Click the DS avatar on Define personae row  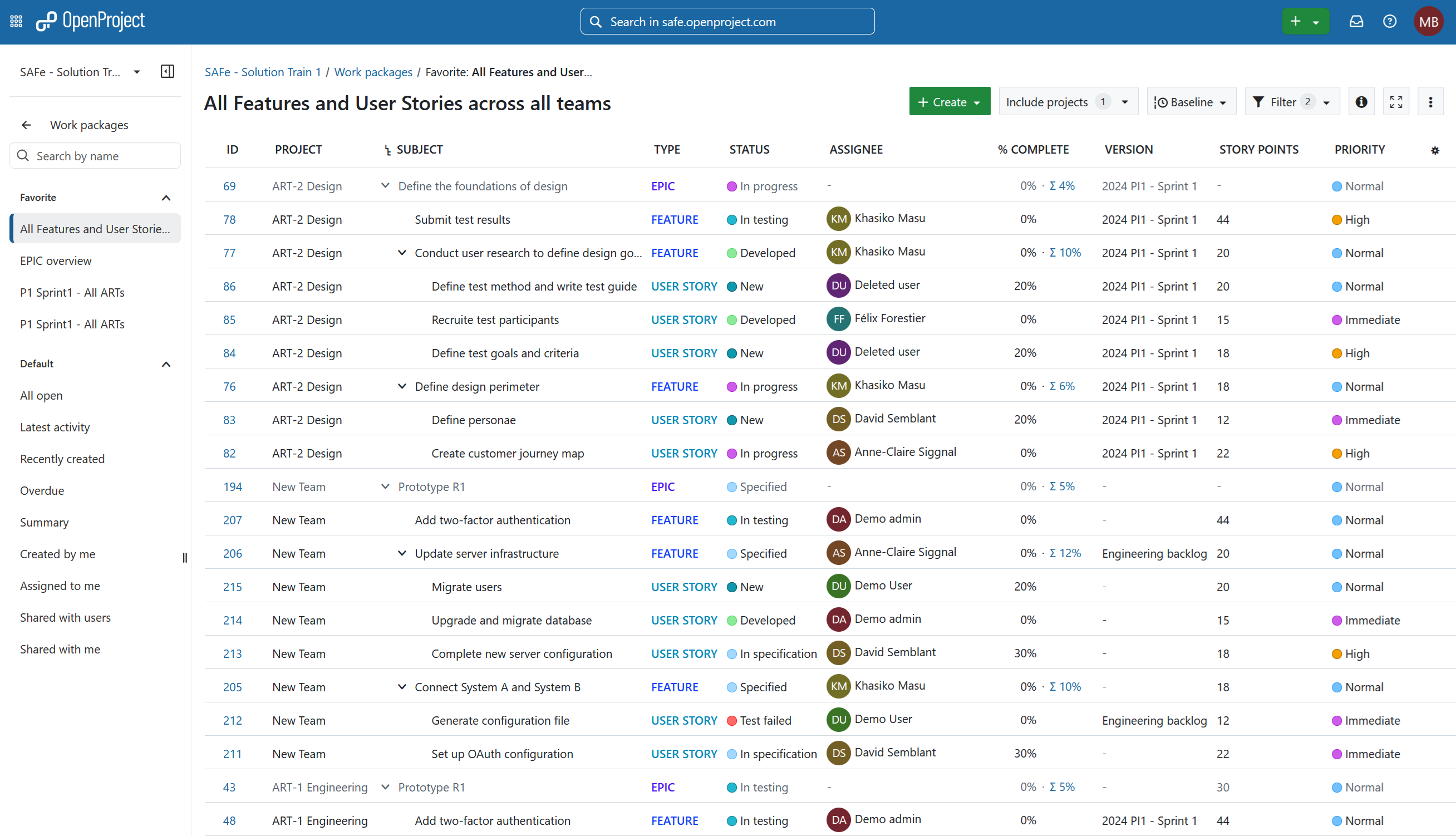838,419
